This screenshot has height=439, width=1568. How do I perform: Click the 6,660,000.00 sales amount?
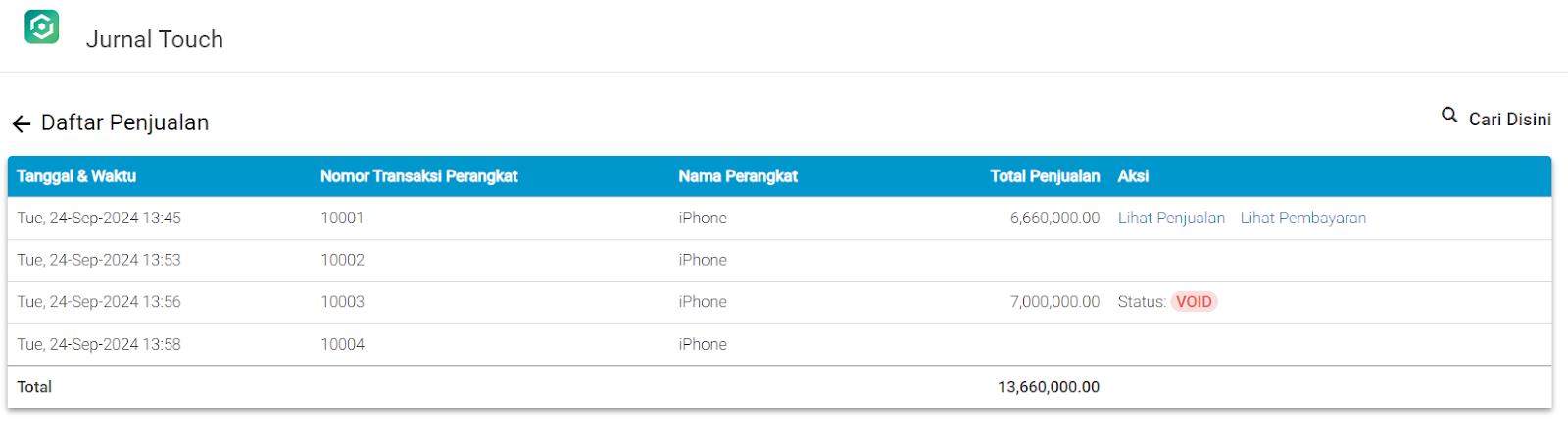pyautogui.click(x=1054, y=218)
